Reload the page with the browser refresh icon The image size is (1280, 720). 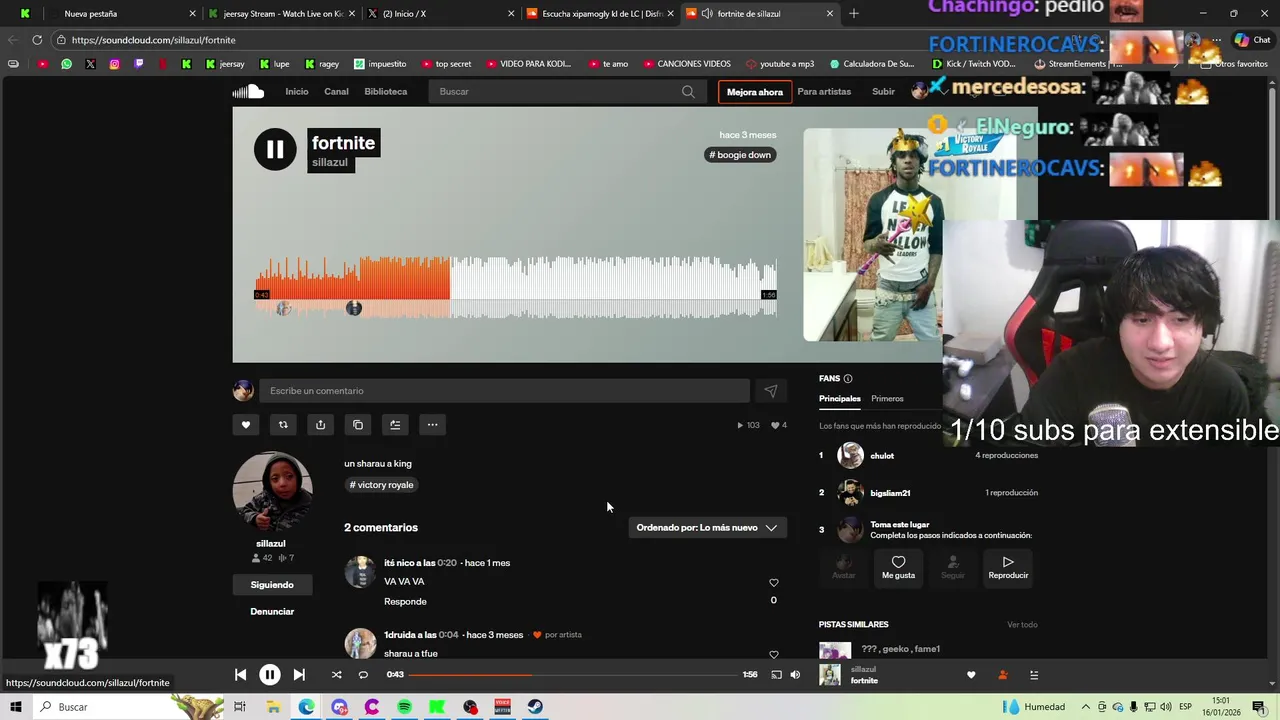coord(37,40)
